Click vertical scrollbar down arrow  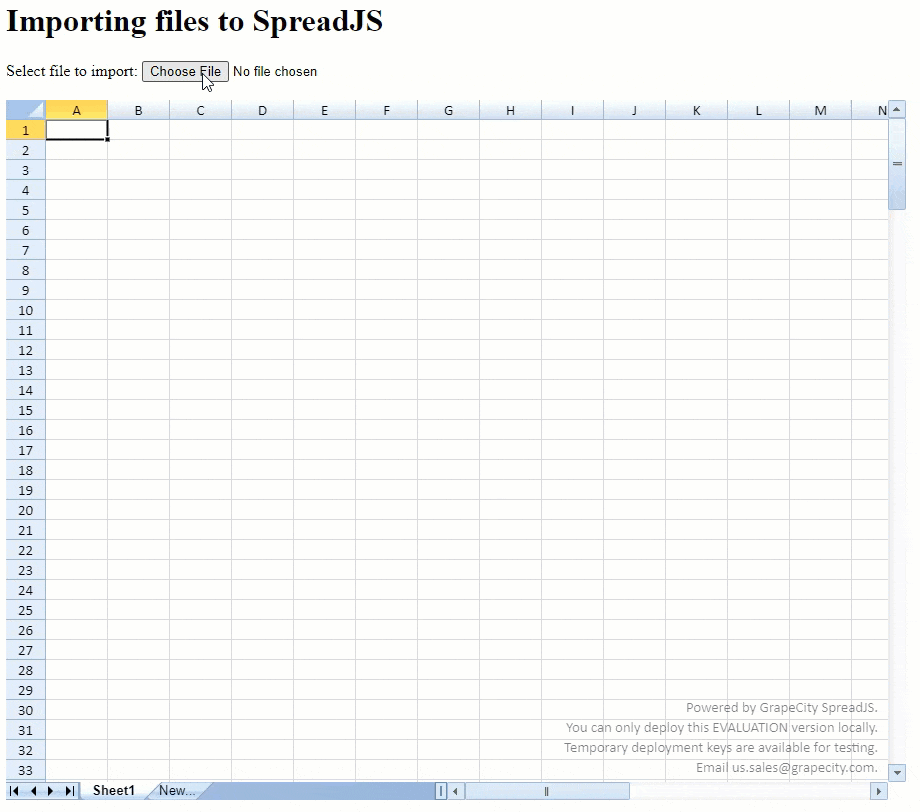pyautogui.click(x=897, y=773)
